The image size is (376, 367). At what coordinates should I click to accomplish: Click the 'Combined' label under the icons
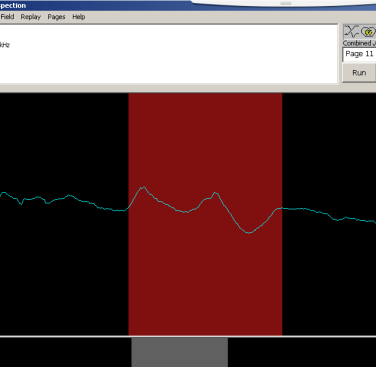point(357,43)
